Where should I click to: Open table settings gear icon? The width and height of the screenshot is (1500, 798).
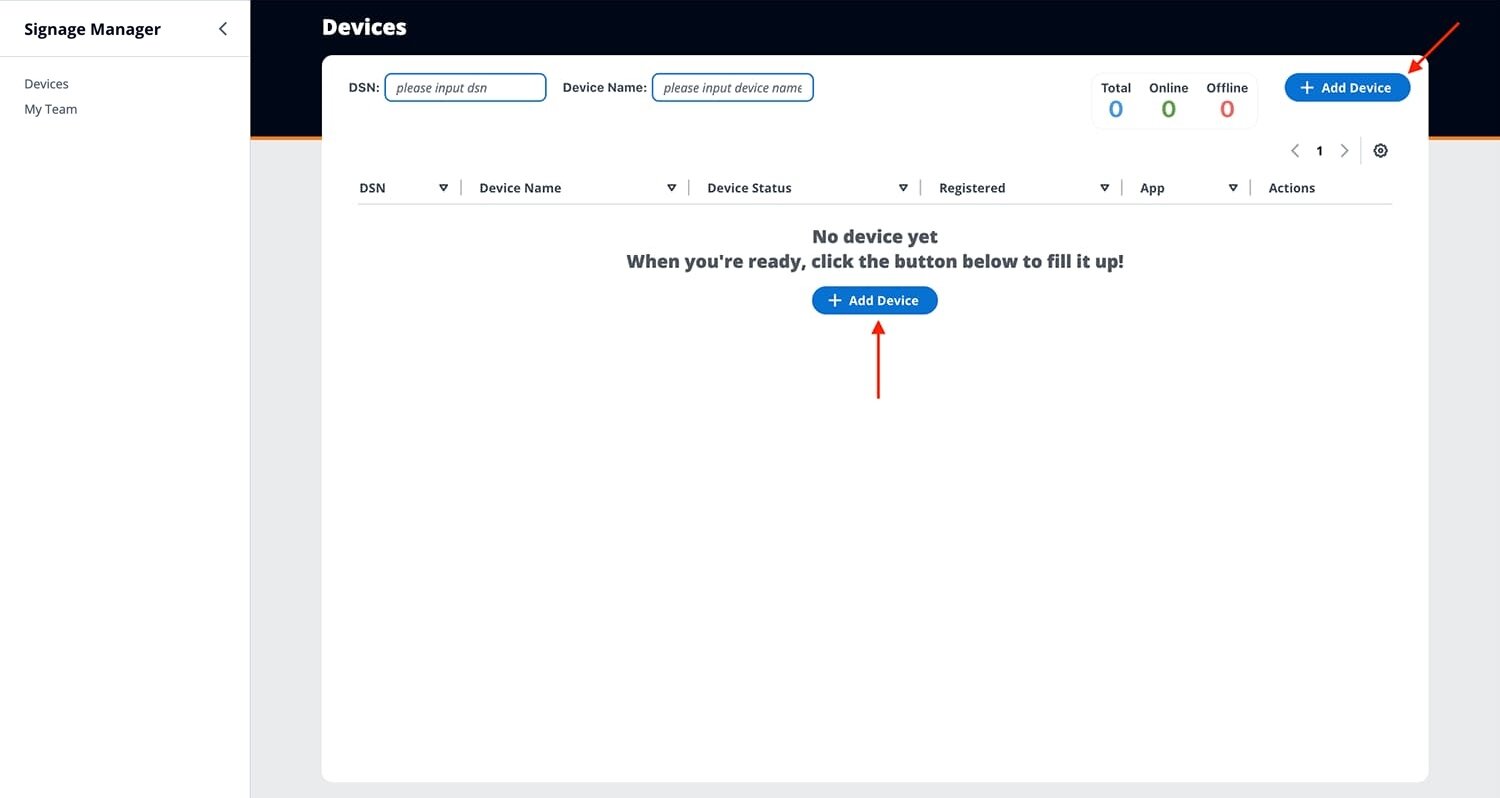1380,151
